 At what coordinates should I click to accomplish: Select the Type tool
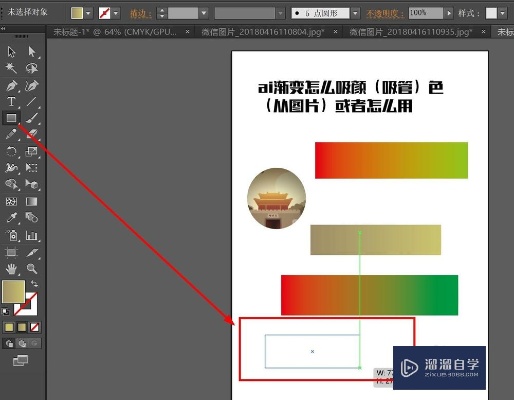[x=11, y=101]
